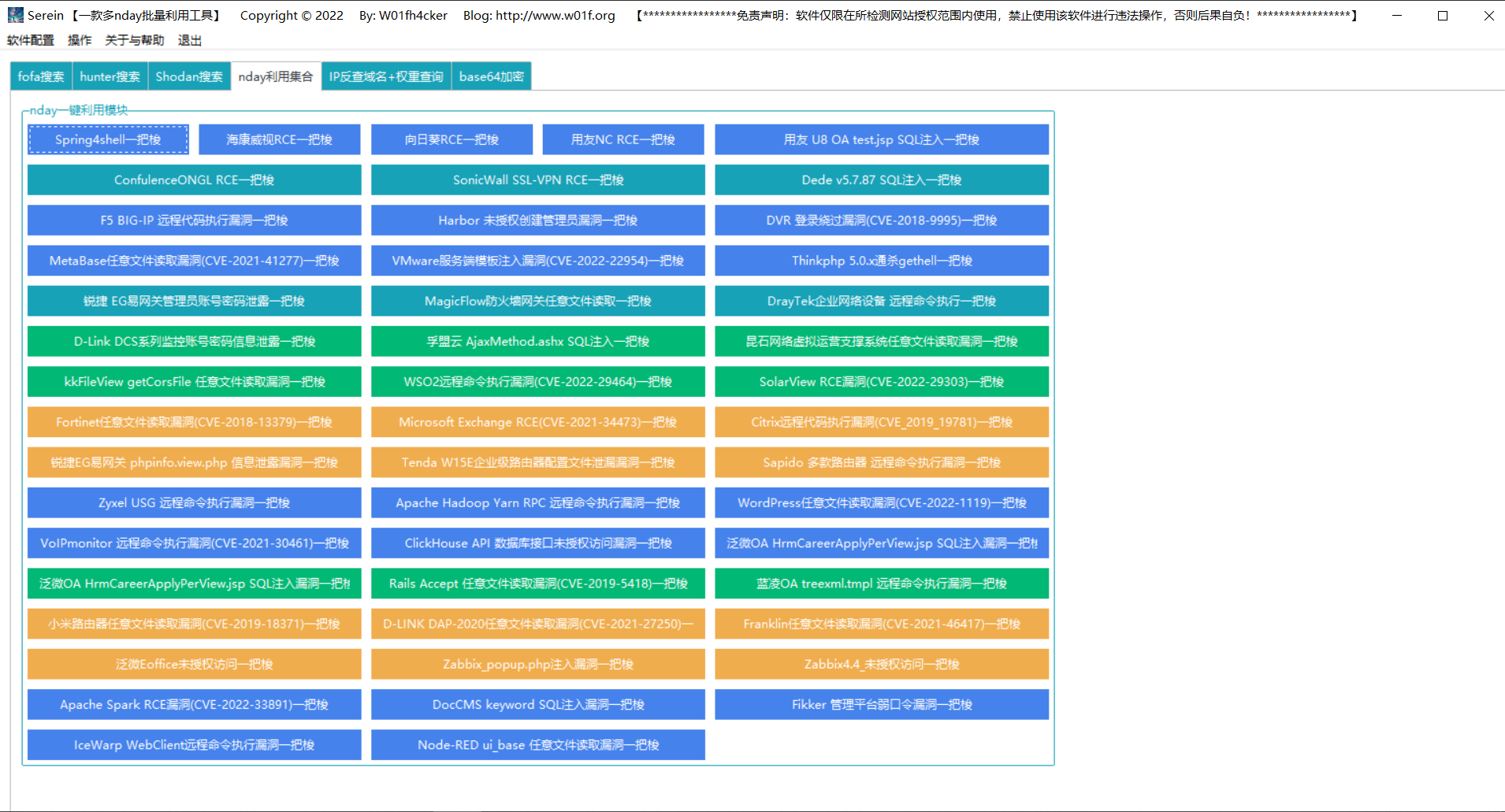Click green 泛微OA HrmCareerApplyPerView.jsp button

coord(195,584)
